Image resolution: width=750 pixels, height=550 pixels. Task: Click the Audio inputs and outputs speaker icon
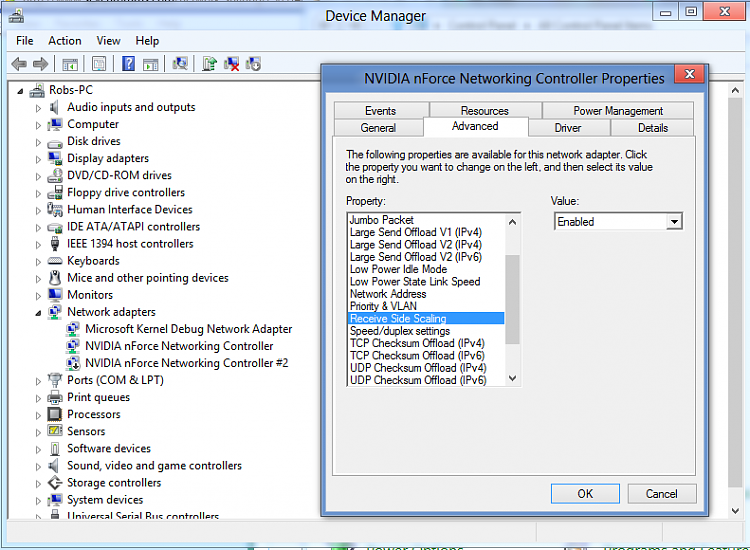pyautogui.click(x=54, y=107)
